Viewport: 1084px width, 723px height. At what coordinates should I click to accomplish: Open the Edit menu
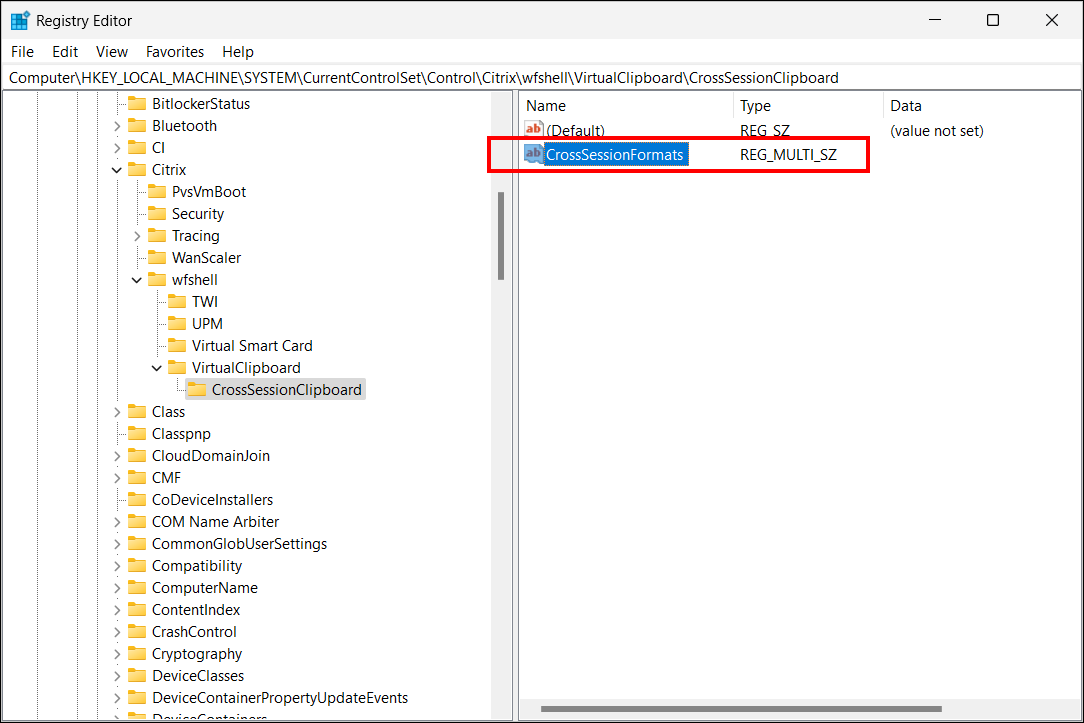pyautogui.click(x=65, y=52)
